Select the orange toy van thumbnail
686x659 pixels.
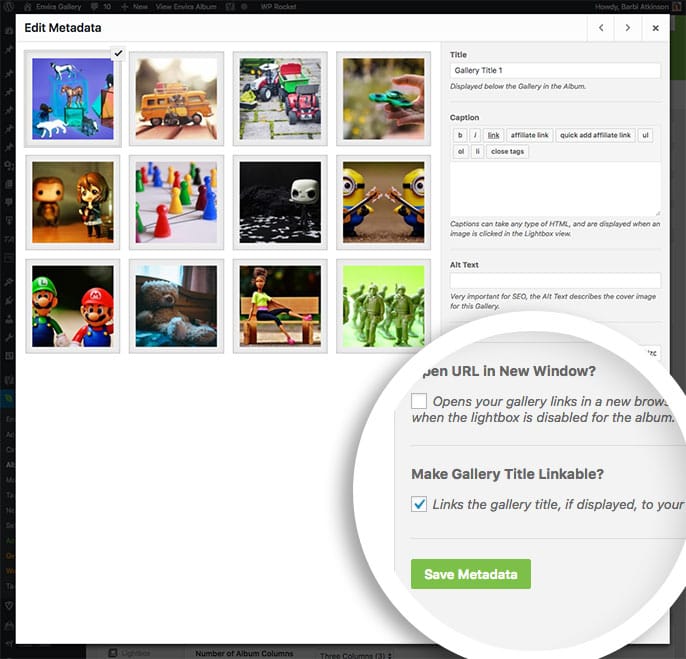pos(176,99)
